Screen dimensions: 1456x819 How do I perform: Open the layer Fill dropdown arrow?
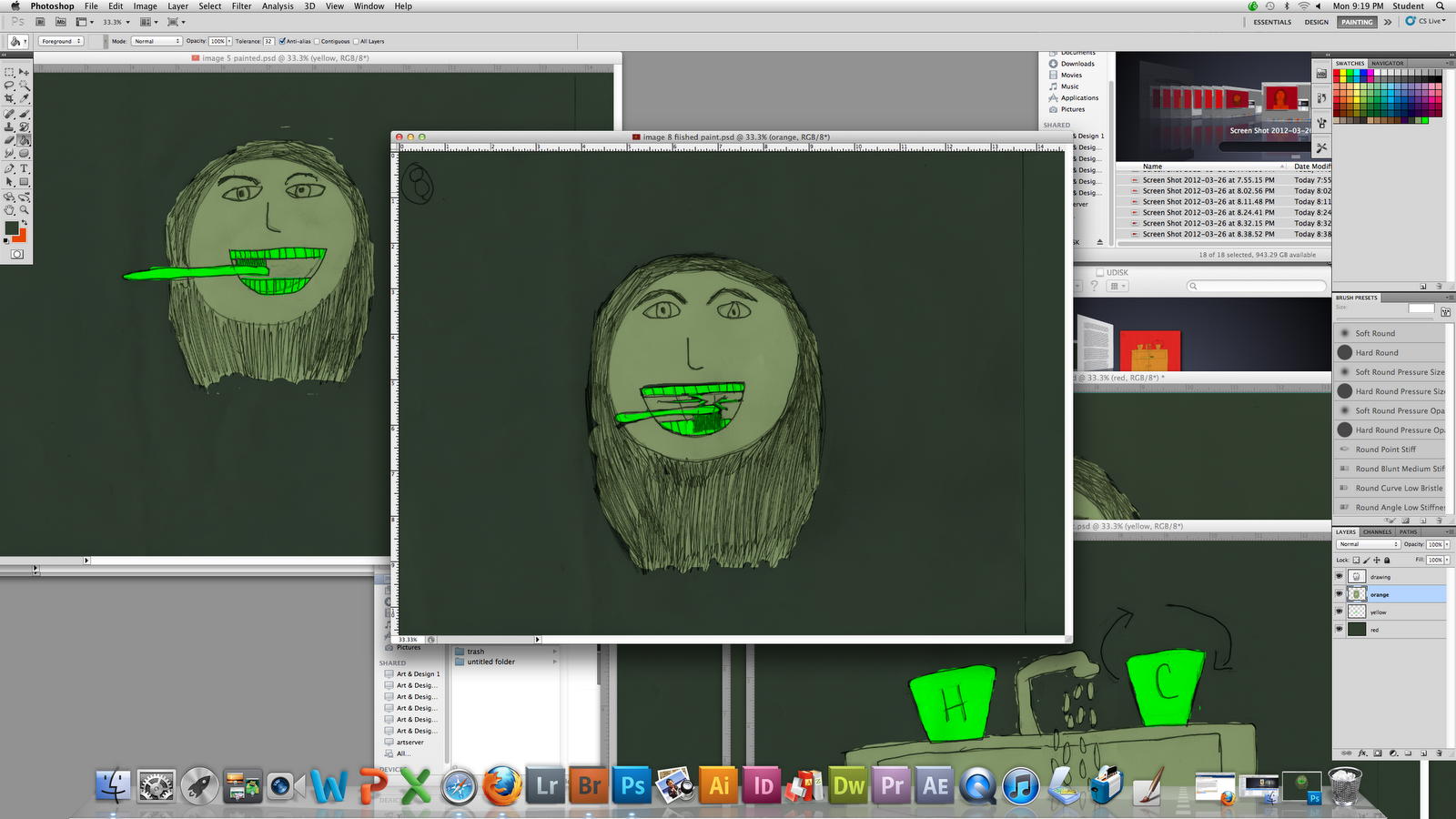tap(1448, 560)
